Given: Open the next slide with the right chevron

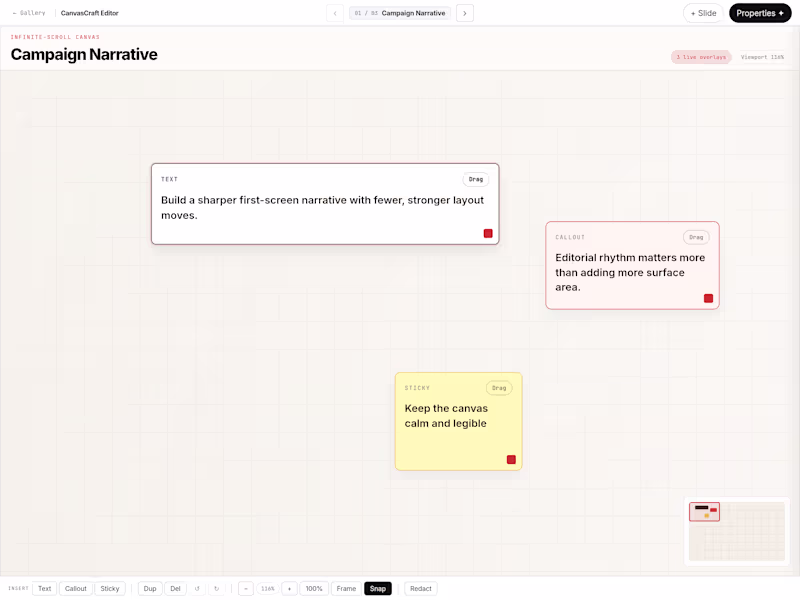Looking at the screenshot, I should [x=465, y=13].
